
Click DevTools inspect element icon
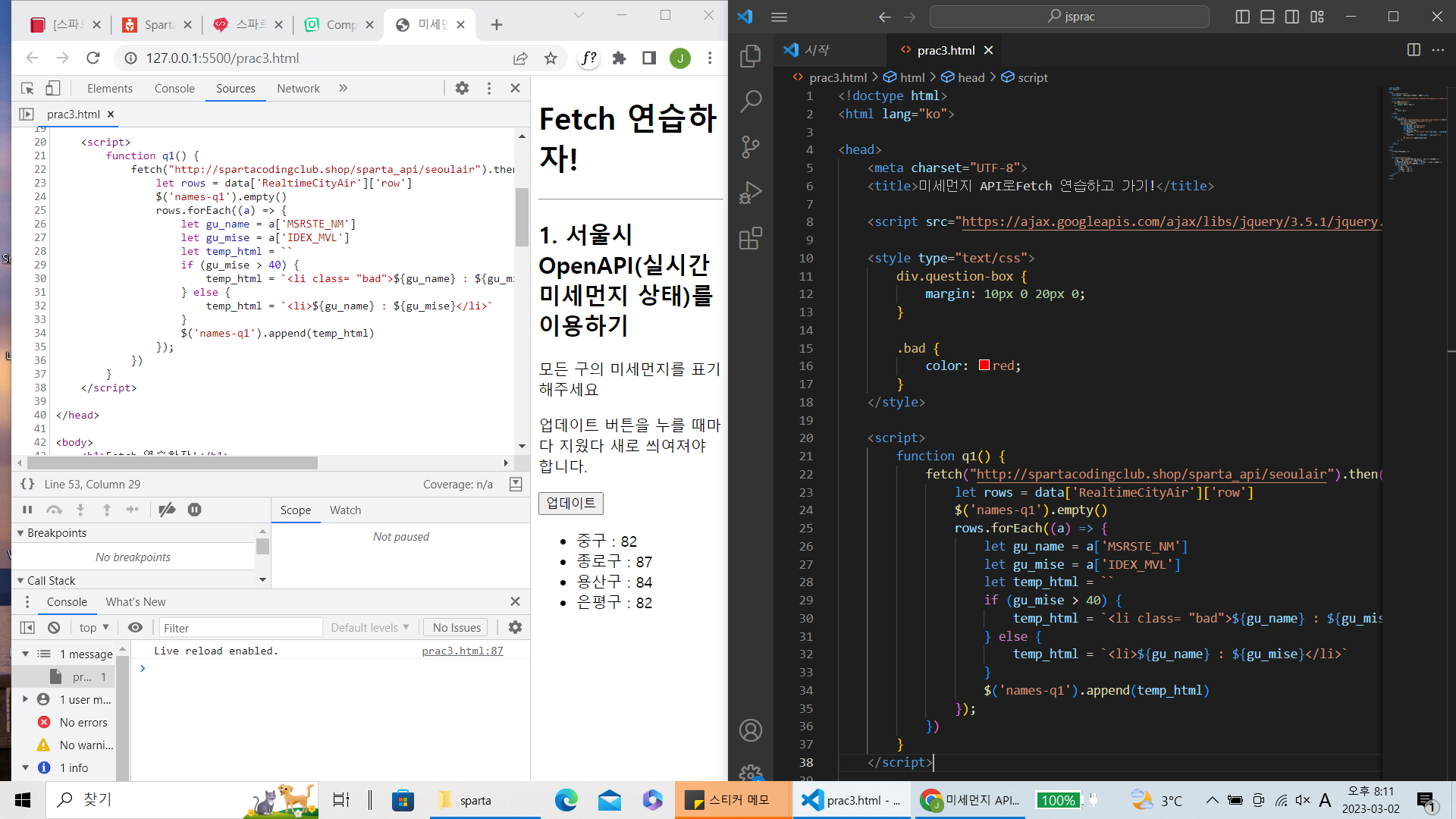27,89
